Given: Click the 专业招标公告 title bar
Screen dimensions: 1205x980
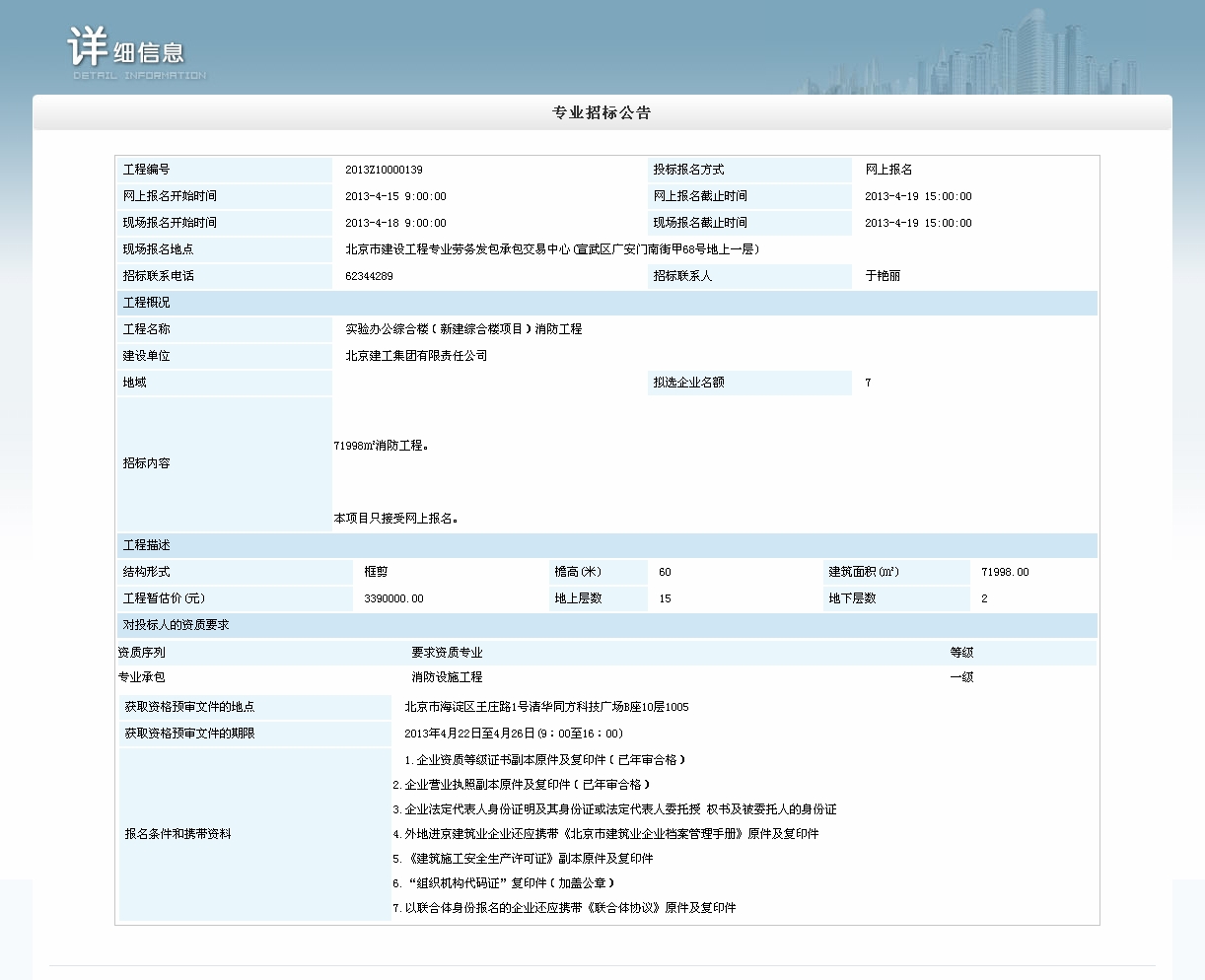Looking at the screenshot, I should [x=602, y=112].
